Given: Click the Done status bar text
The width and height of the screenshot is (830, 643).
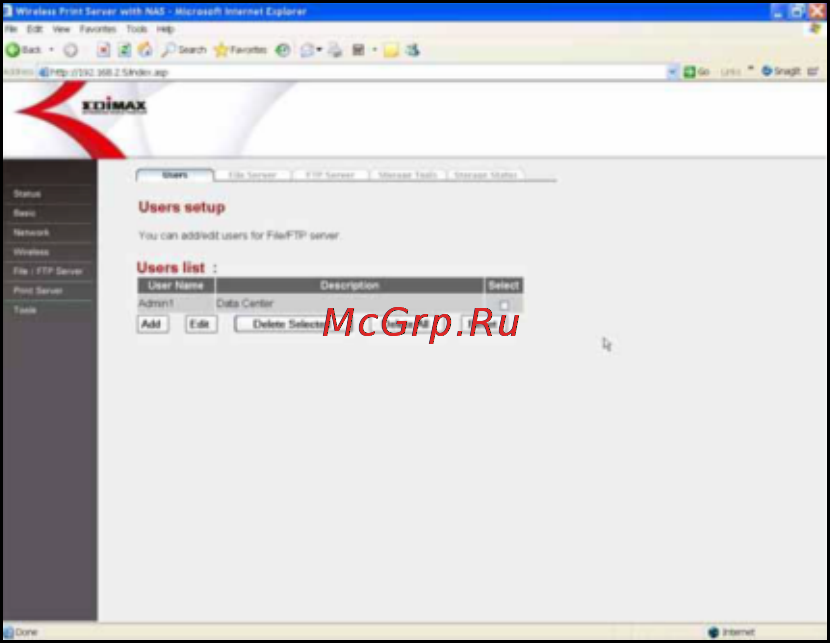Looking at the screenshot, I should tap(26, 632).
